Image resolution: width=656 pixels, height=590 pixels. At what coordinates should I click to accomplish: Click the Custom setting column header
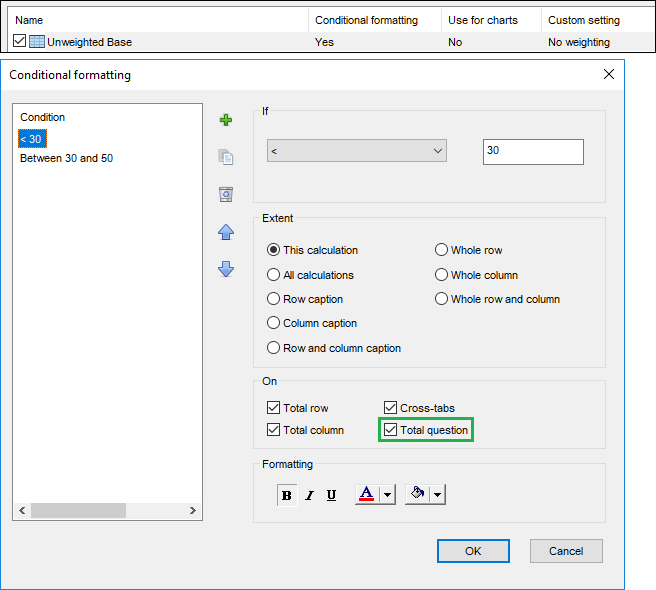pyautogui.click(x=598, y=20)
